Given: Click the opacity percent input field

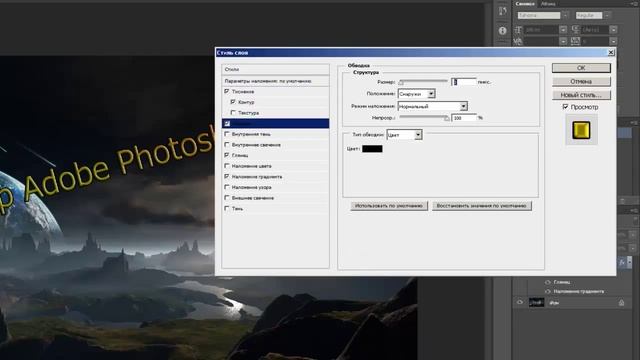Looking at the screenshot, I should 464,118.
